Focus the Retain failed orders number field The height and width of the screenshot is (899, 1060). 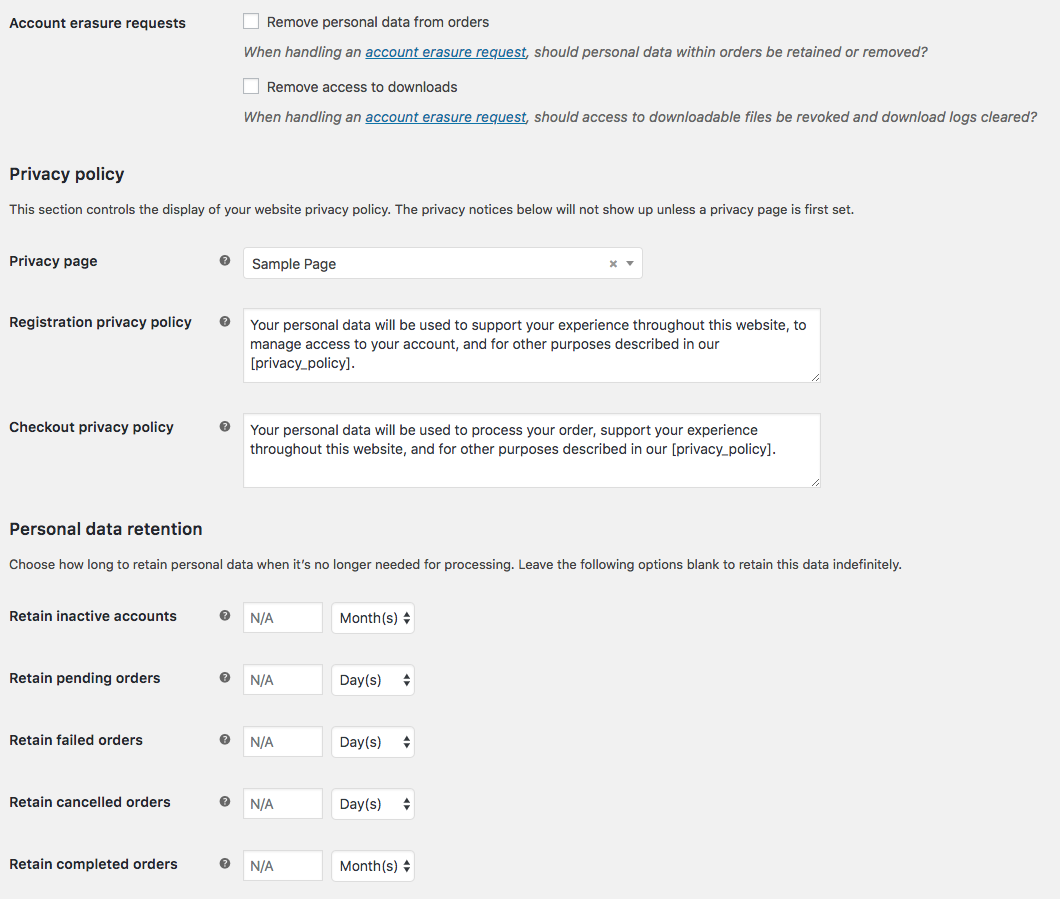tap(283, 742)
